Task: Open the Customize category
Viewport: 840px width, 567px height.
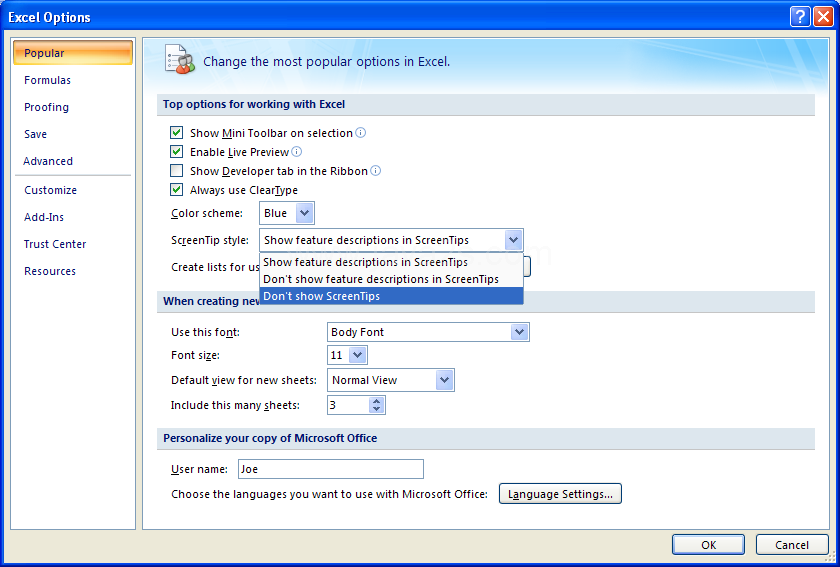Action: 50,190
